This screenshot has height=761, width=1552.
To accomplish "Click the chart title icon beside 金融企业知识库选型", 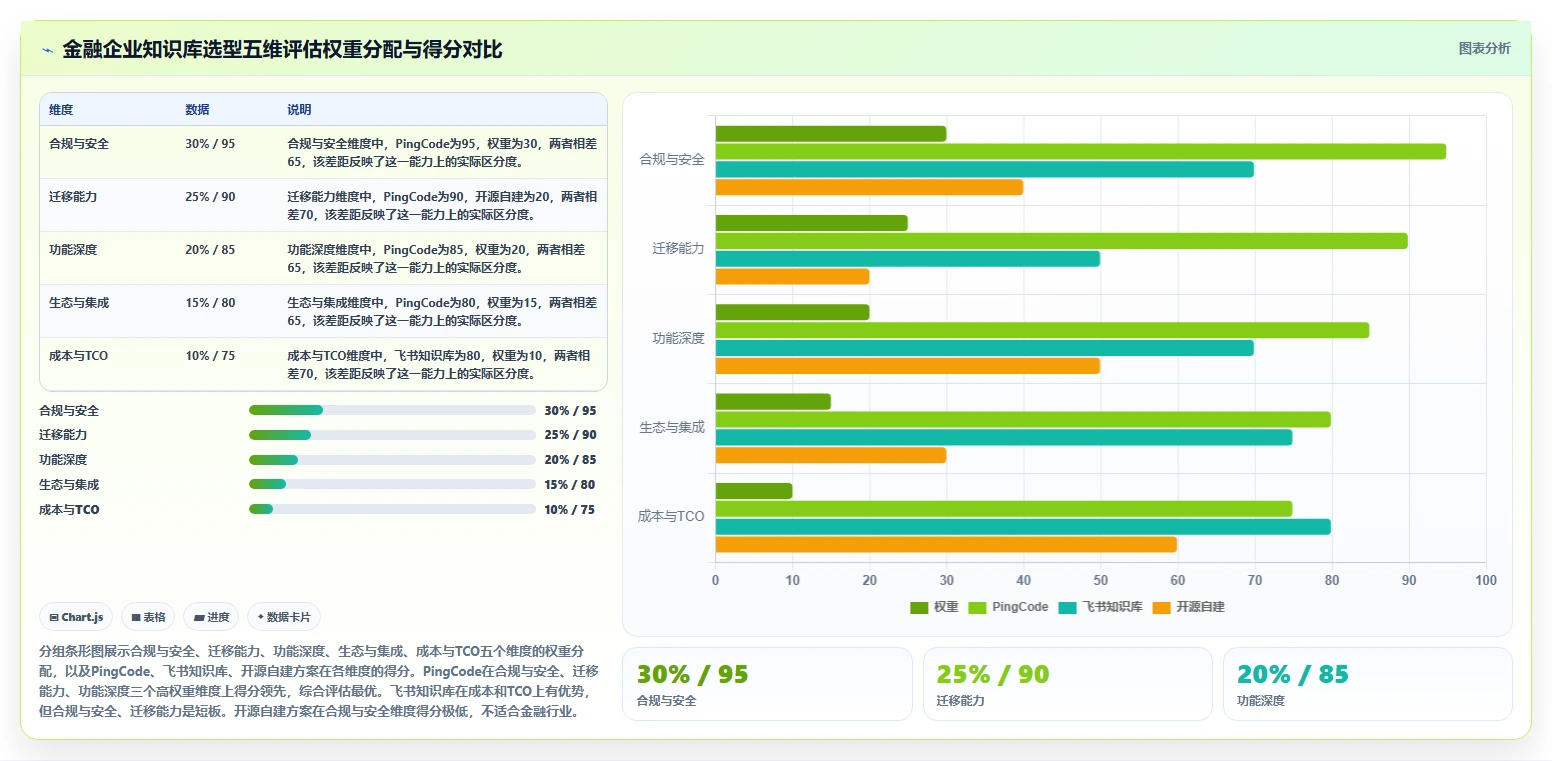I will point(47,49).
